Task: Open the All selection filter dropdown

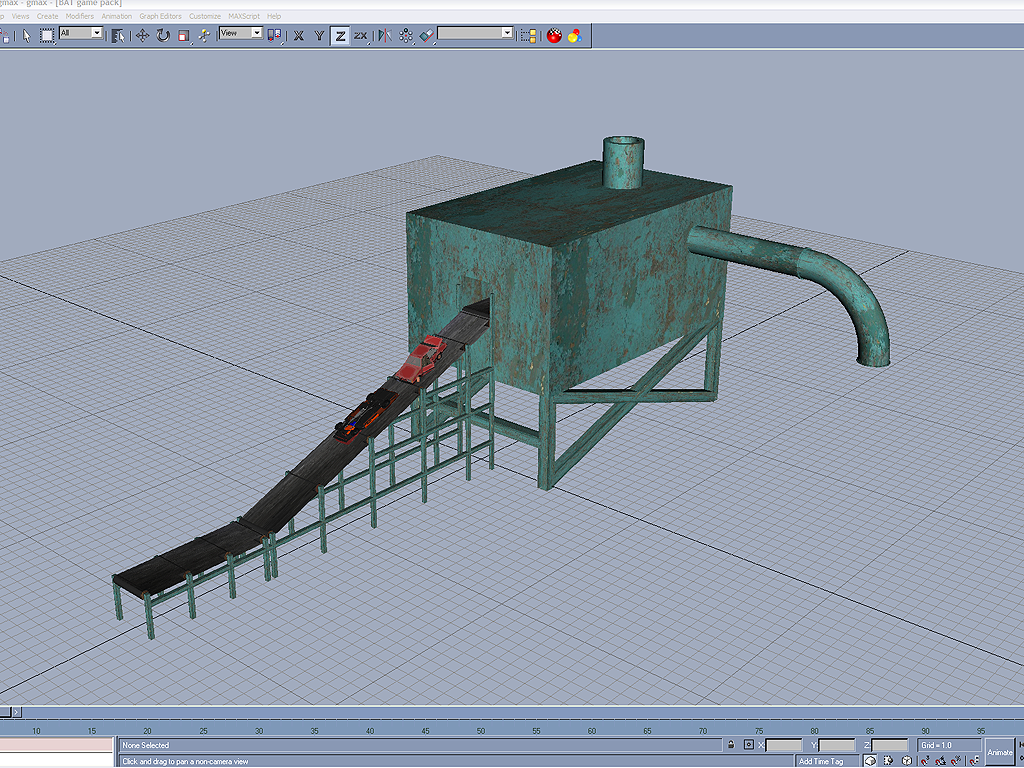Action: pos(81,33)
